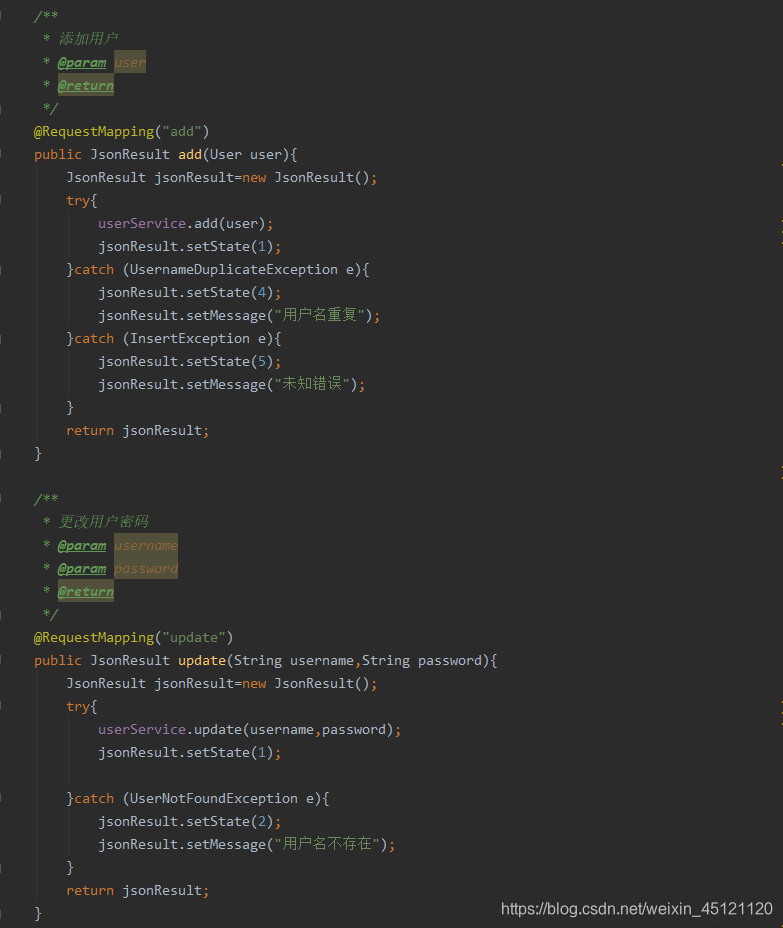Click @return in the 更改用户密码 doc comment
783x928 pixels.
click(85, 591)
